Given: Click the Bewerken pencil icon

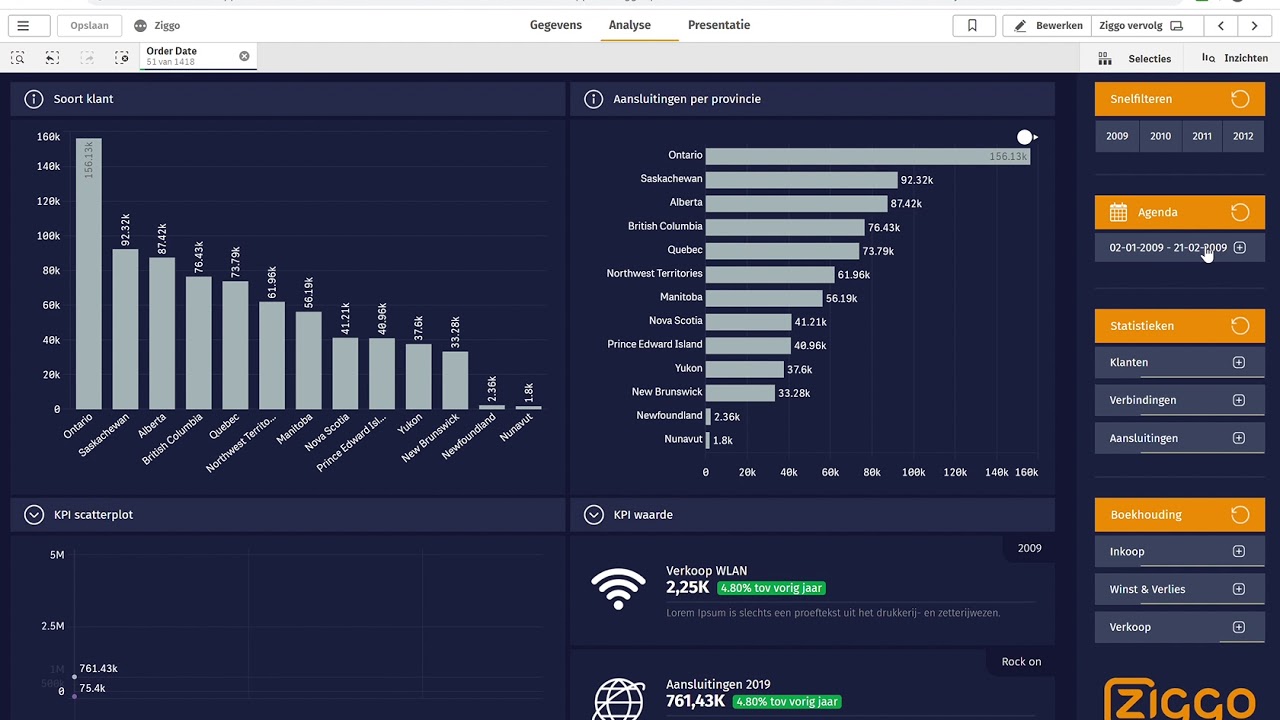Looking at the screenshot, I should [x=1020, y=26].
